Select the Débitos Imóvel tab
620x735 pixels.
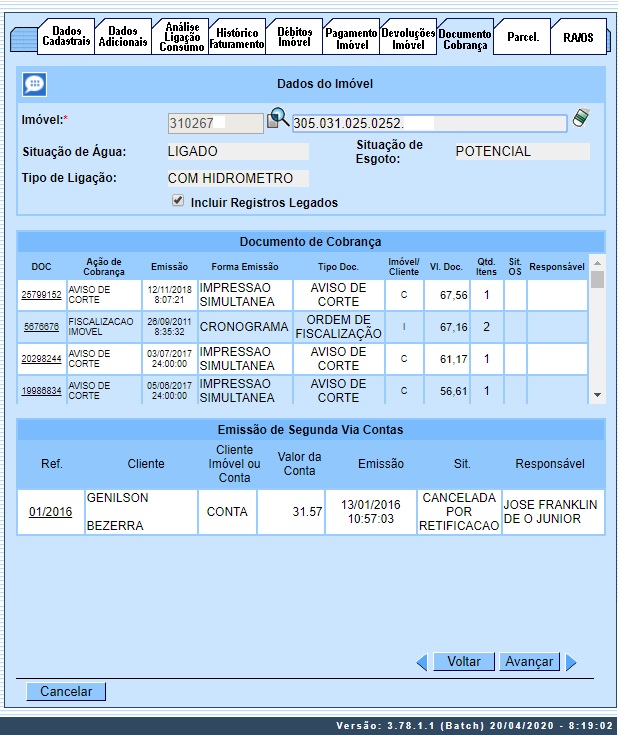click(x=295, y=38)
